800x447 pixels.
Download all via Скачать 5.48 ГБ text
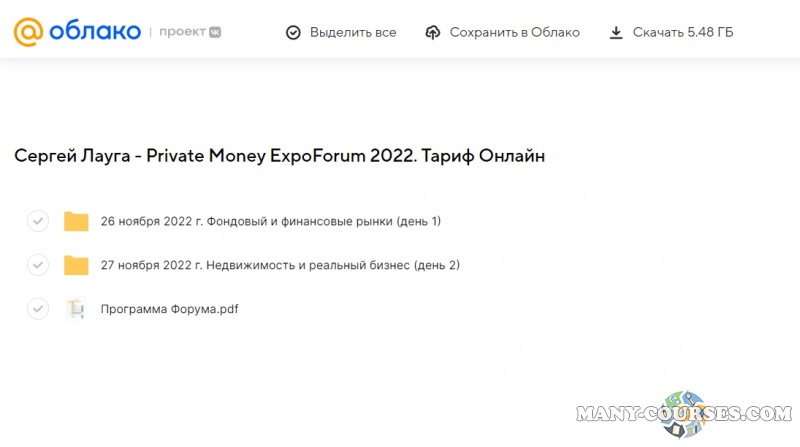[683, 32]
